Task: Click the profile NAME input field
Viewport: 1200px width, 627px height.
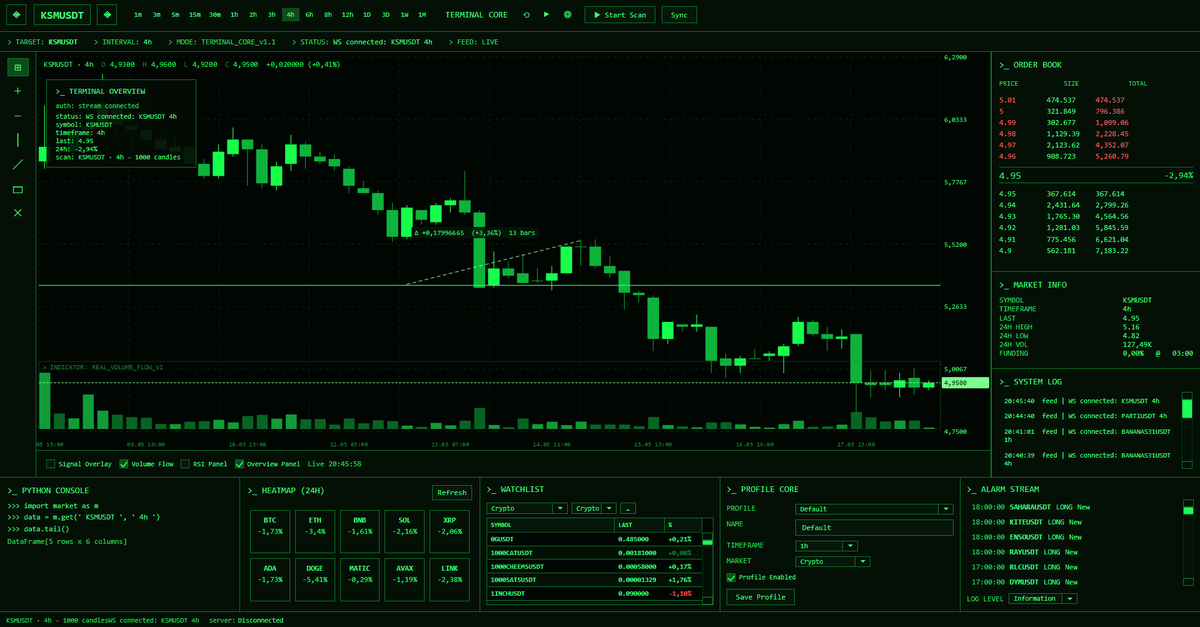Action: pos(874,527)
